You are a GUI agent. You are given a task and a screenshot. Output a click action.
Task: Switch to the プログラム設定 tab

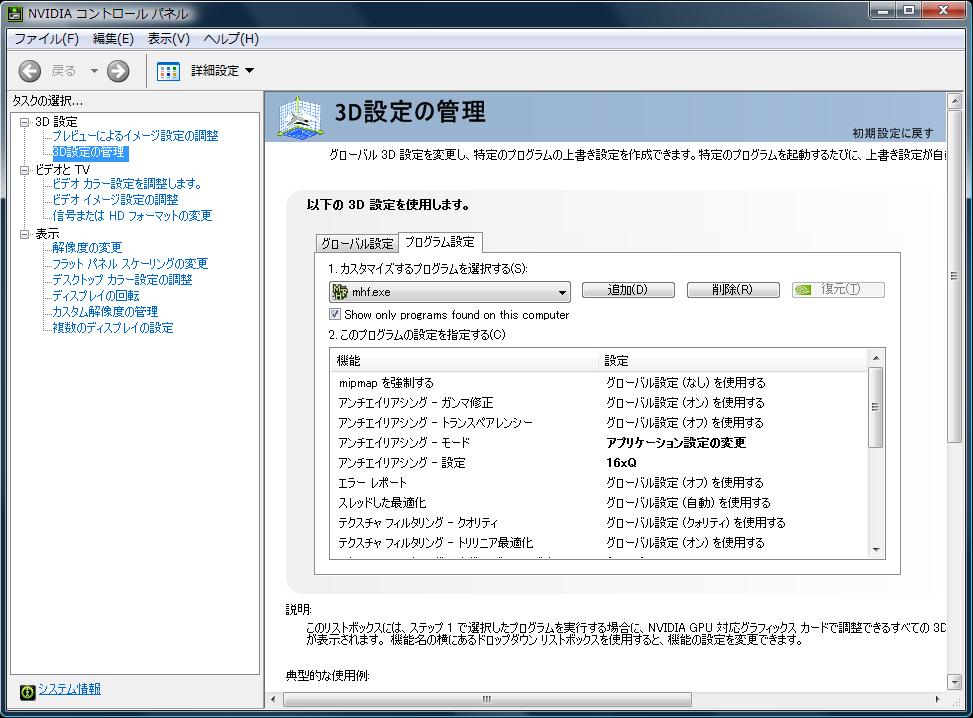point(439,242)
